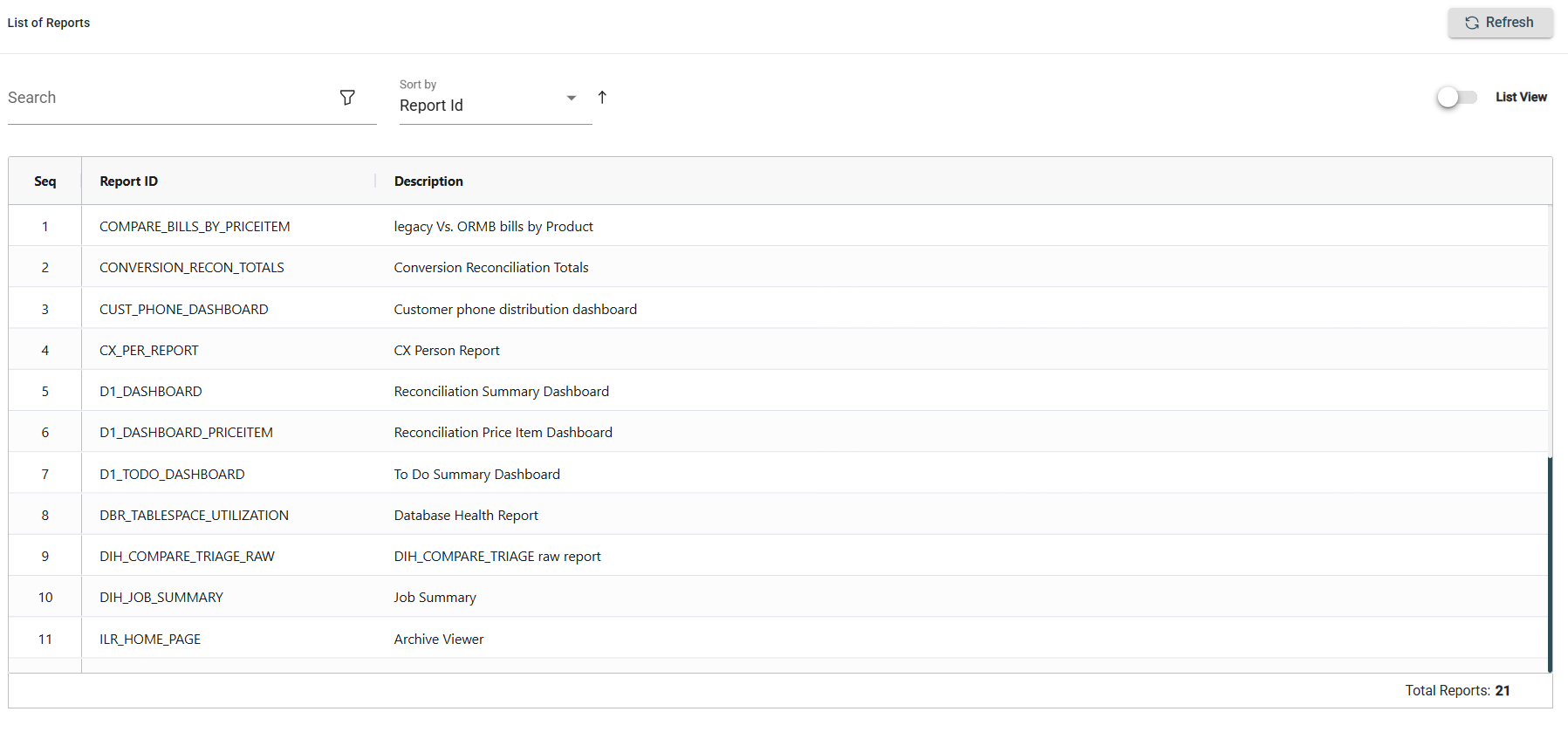Click the Seq column header
1568x739 pixels.
click(x=45, y=181)
